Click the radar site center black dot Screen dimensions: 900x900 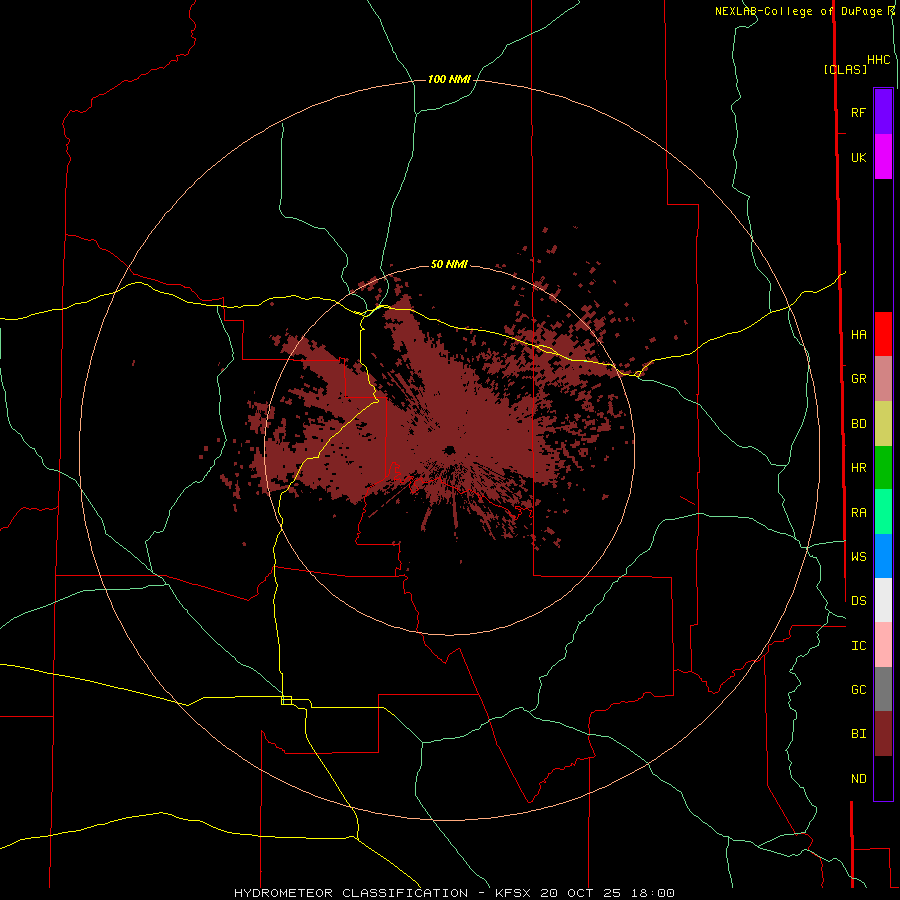point(449,450)
